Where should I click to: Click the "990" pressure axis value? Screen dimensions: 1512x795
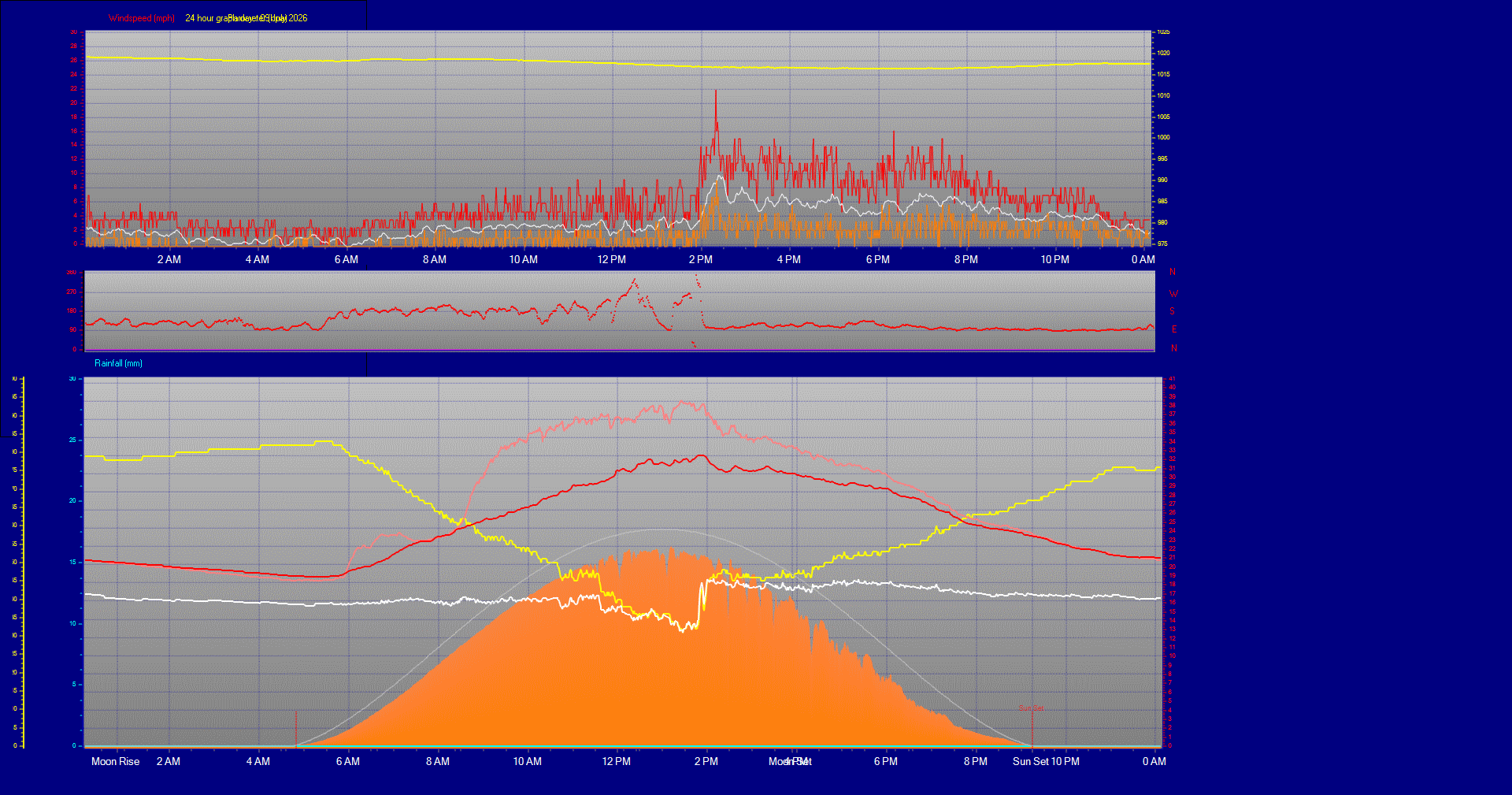point(1162,180)
